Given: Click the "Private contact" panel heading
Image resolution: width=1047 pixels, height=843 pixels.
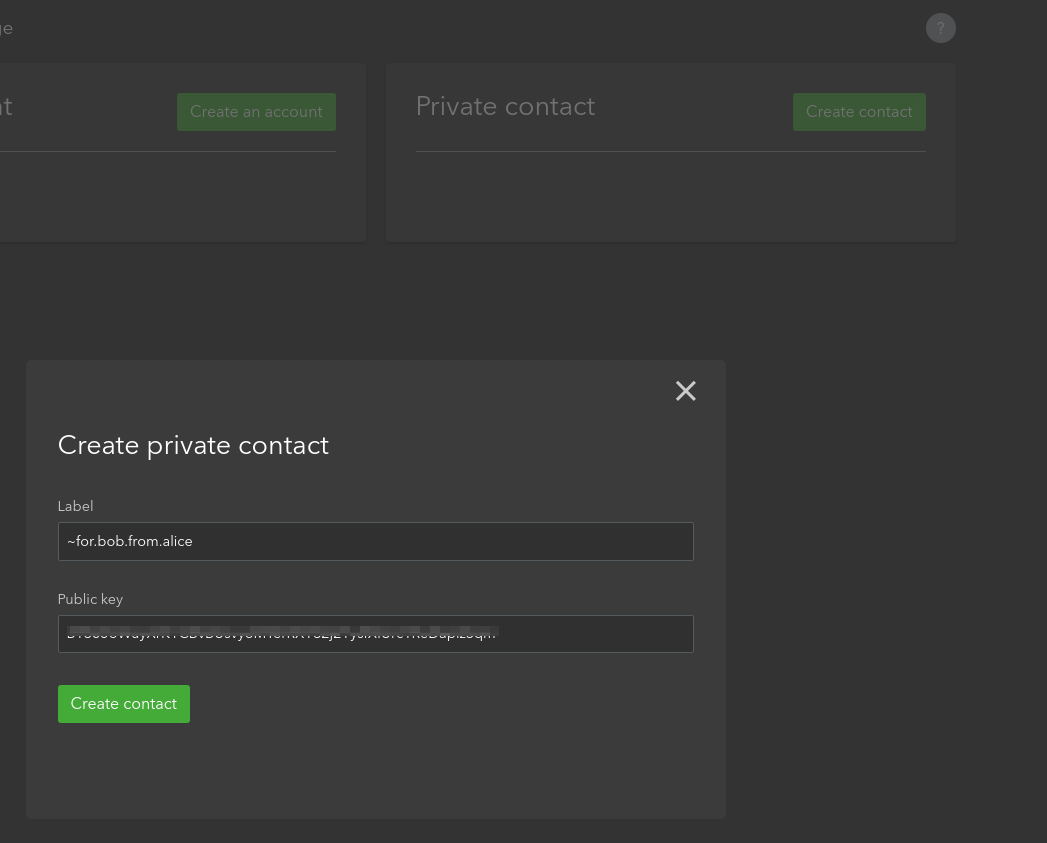Looking at the screenshot, I should click(505, 106).
